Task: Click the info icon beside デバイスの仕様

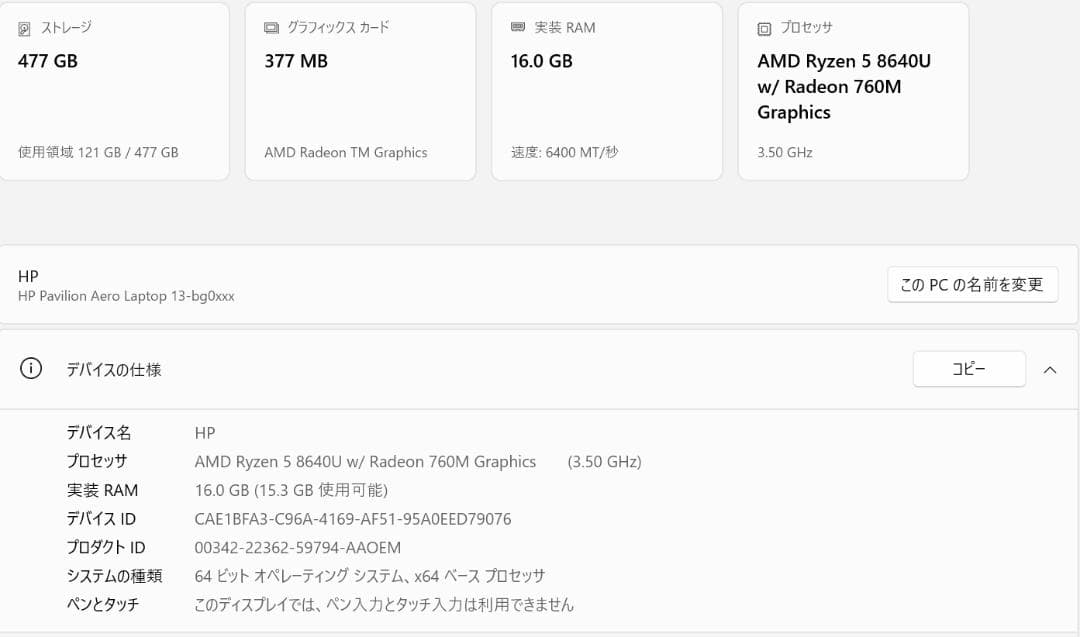Action: pyautogui.click(x=30, y=368)
